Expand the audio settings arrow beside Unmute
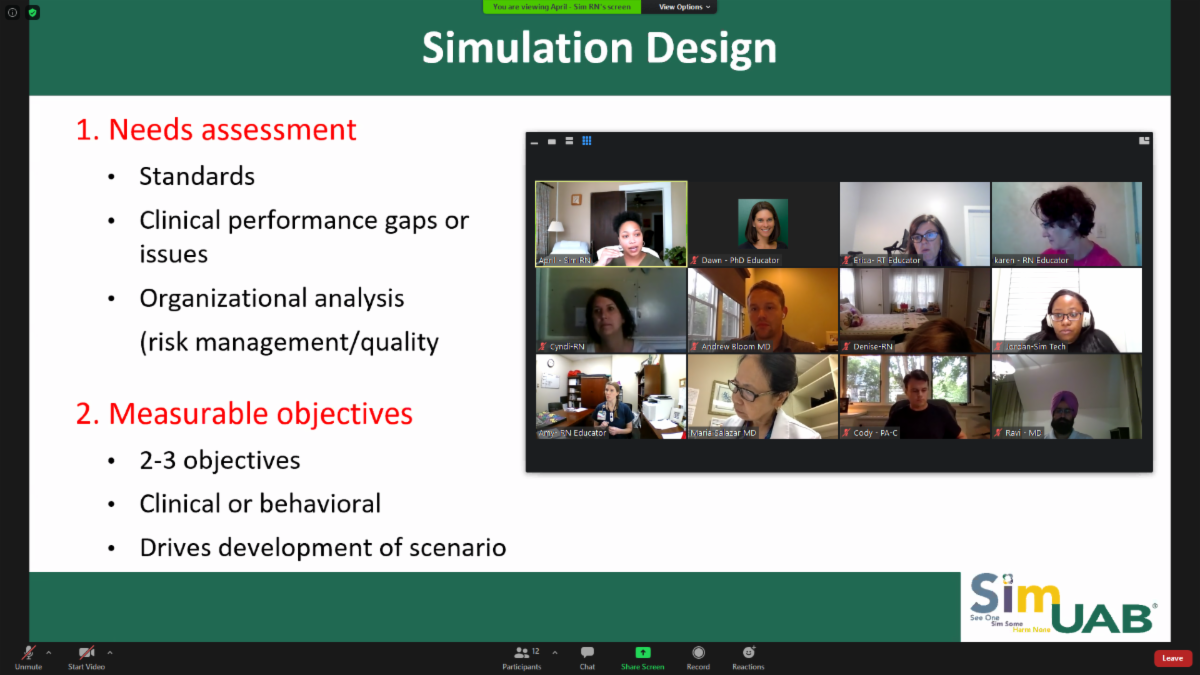This screenshot has width=1200, height=675. point(49,652)
